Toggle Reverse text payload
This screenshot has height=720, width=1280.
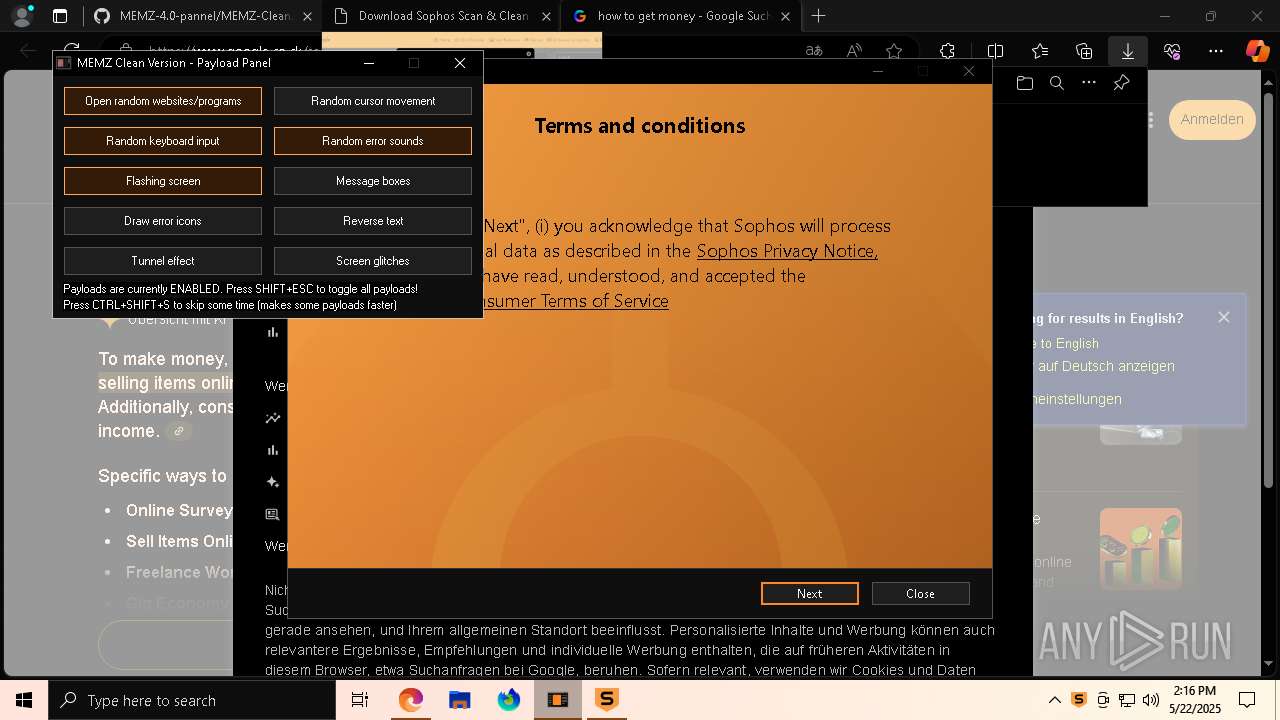pos(373,221)
